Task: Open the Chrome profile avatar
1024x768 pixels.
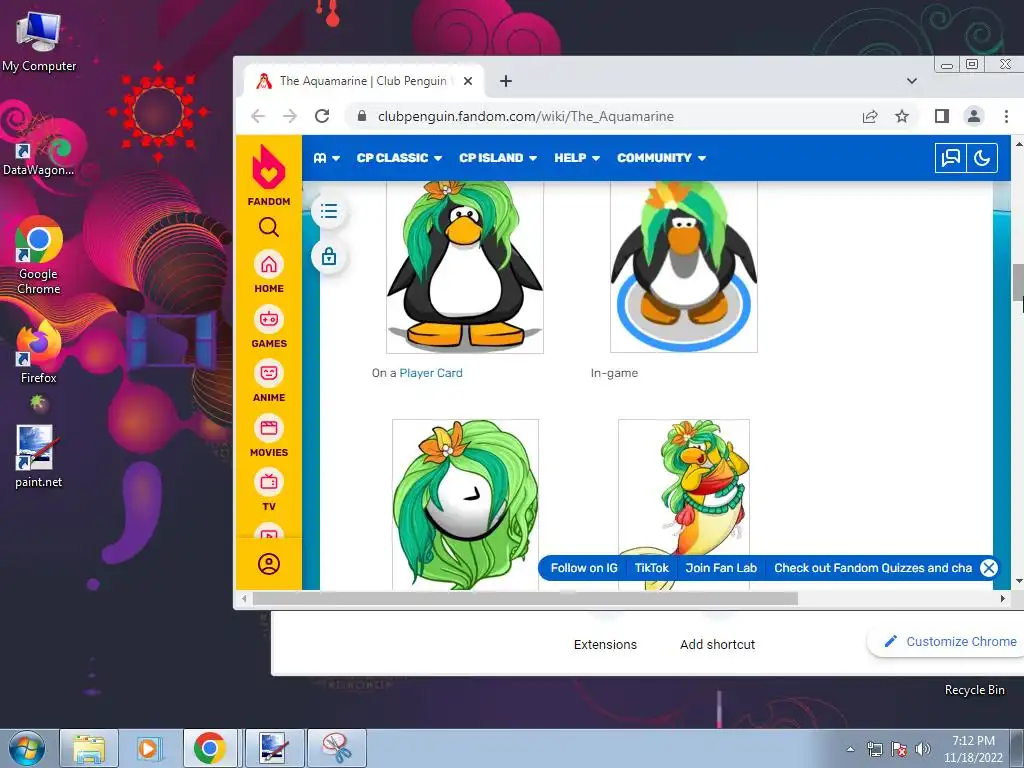Action: 974,116
